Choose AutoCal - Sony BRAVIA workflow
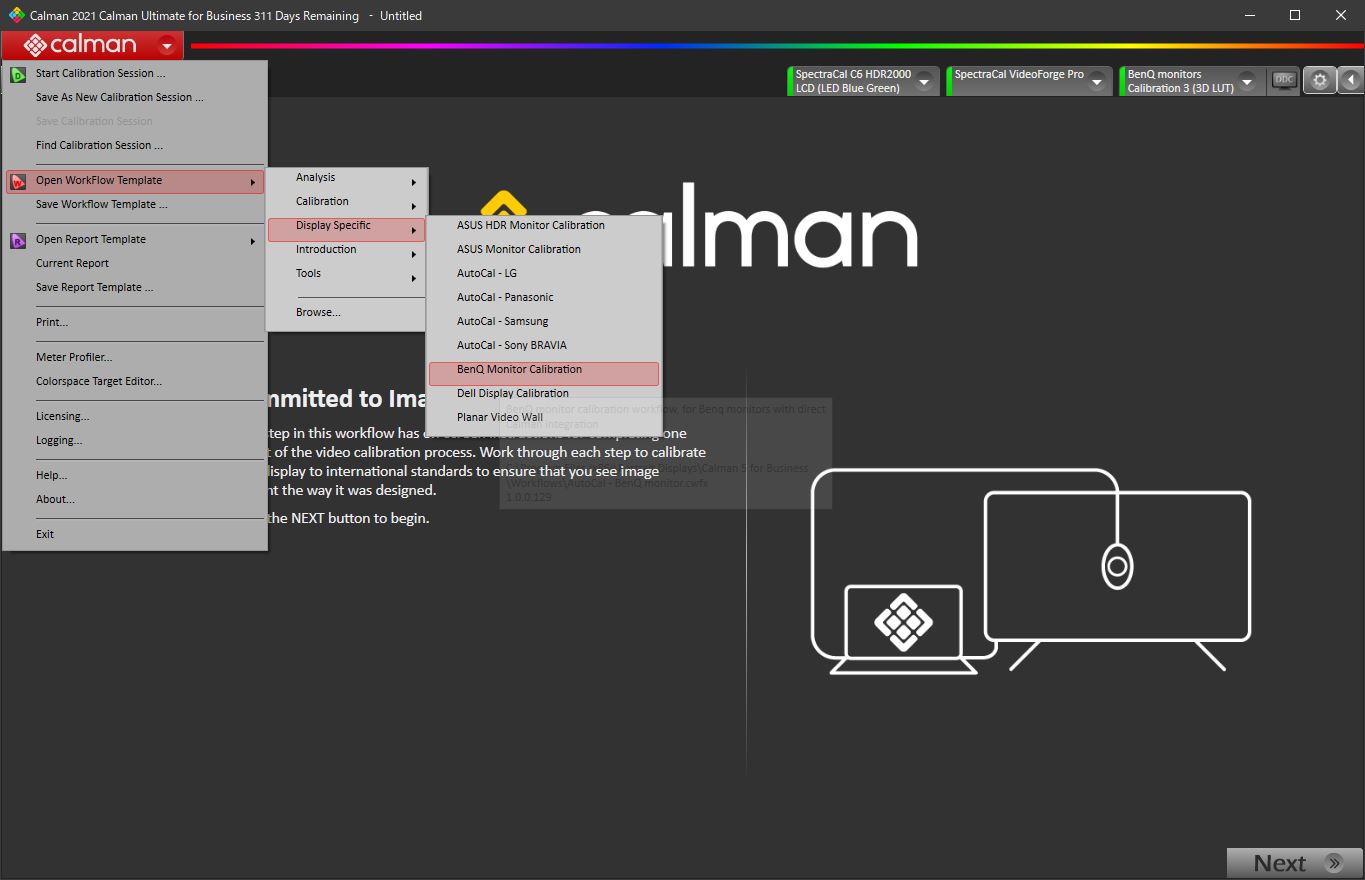 [x=544, y=345]
